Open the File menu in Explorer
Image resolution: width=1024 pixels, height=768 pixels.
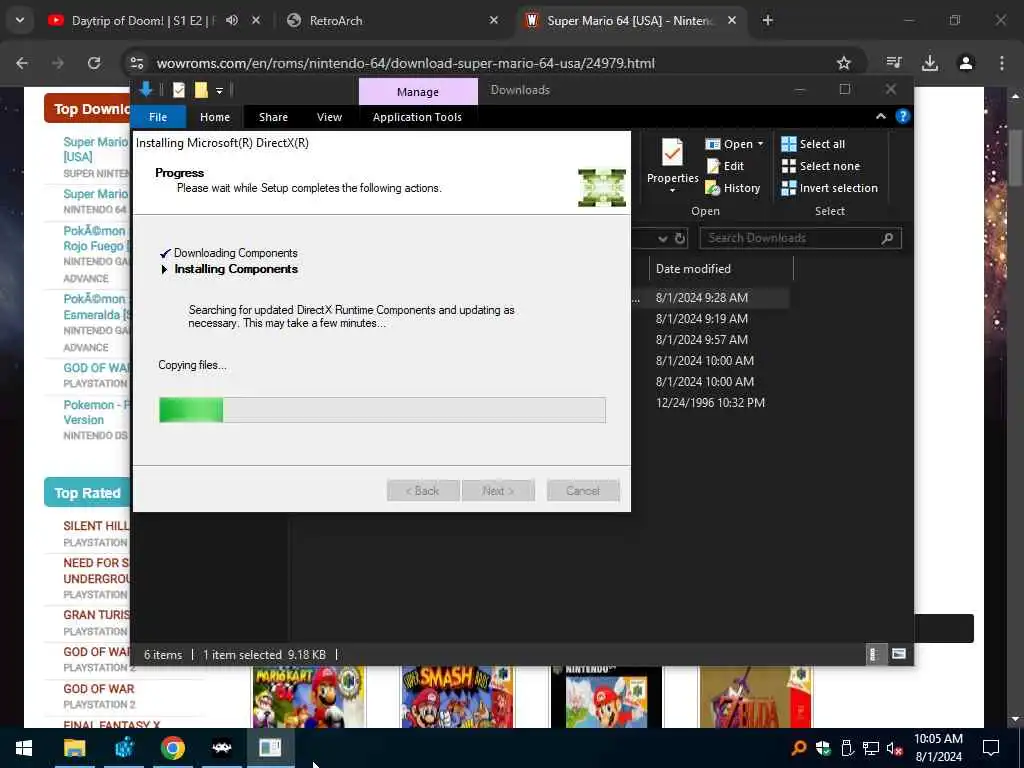[x=158, y=117]
